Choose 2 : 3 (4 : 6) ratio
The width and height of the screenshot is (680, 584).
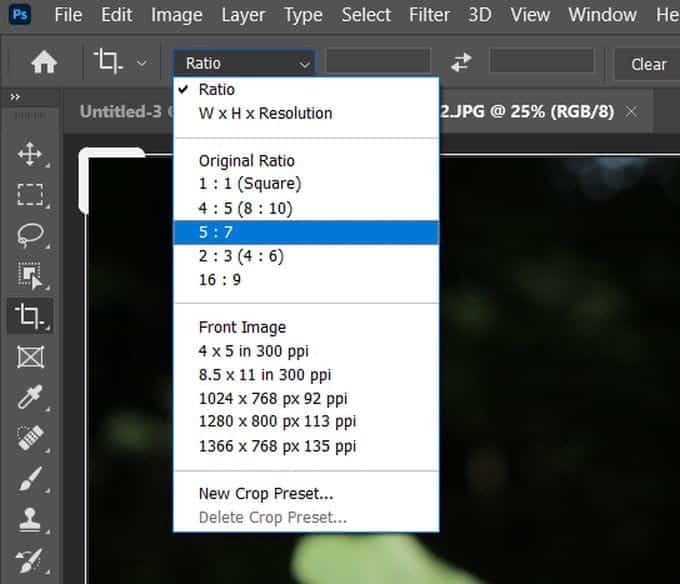coord(306,256)
